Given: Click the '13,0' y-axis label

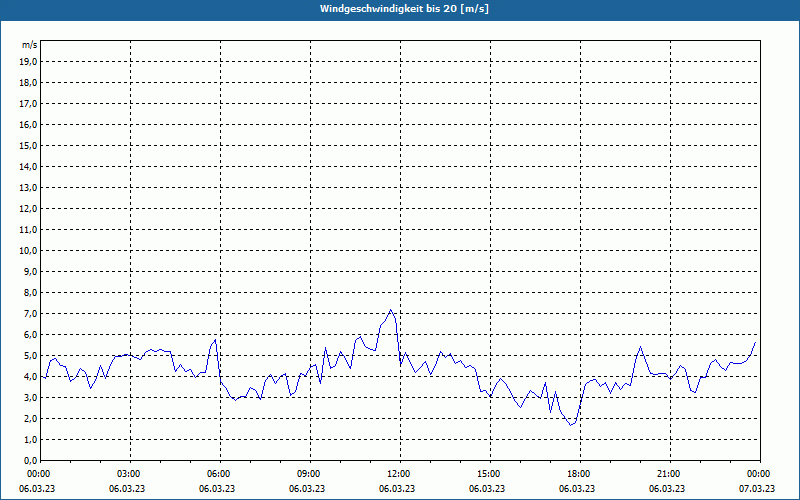Looking at the screenshot, I should pos(29,188).
